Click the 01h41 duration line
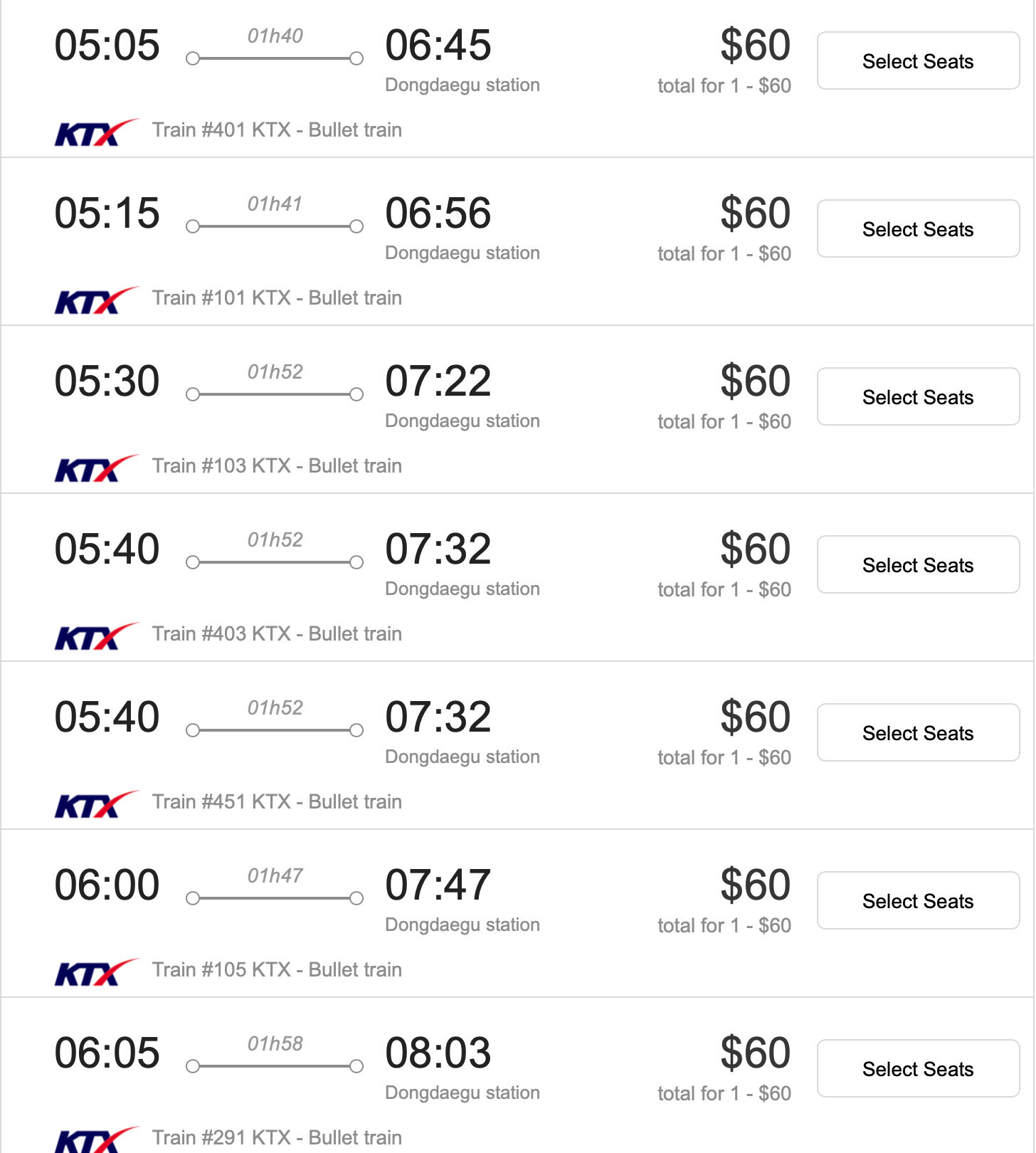Image resolution: width=1036 pixels, height=1153 pixels. [275, 226]
